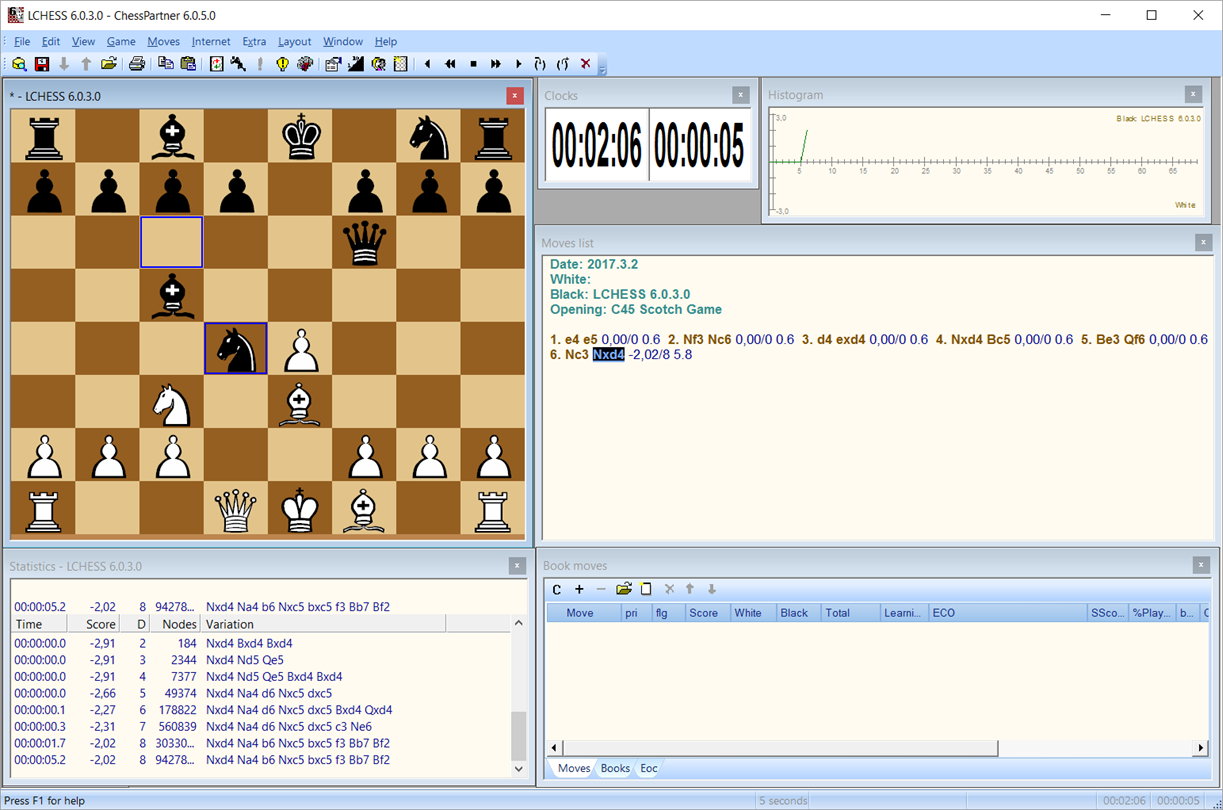This screenshot has width=1223, height=810.
Task: Click the Open folder icon in main toolbar
Action: pyautogui.click(x=109, y=64)
